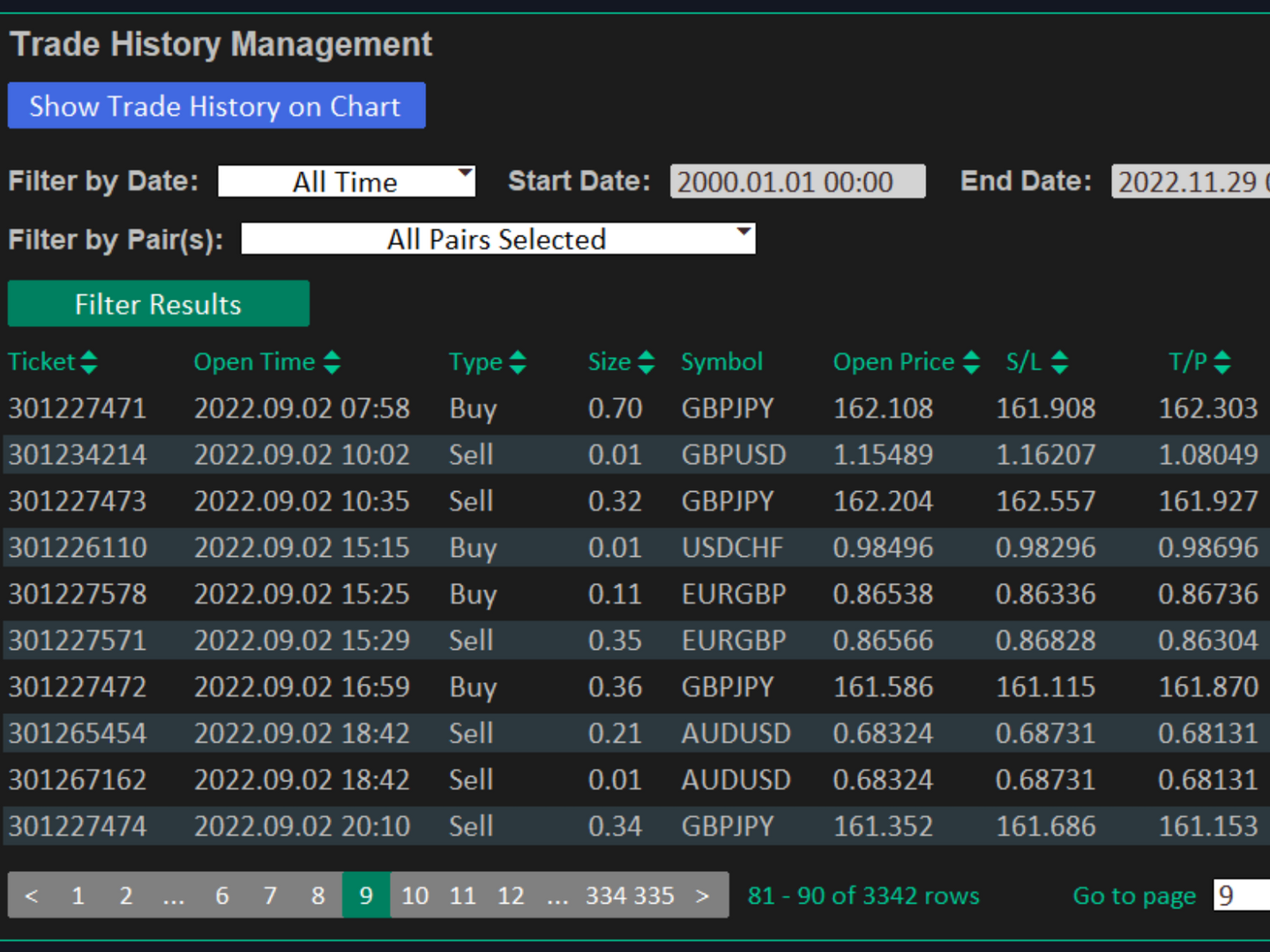1270x952 pixels.
Task: Click S/L column sort arrows
Action: coord(1059,362)
